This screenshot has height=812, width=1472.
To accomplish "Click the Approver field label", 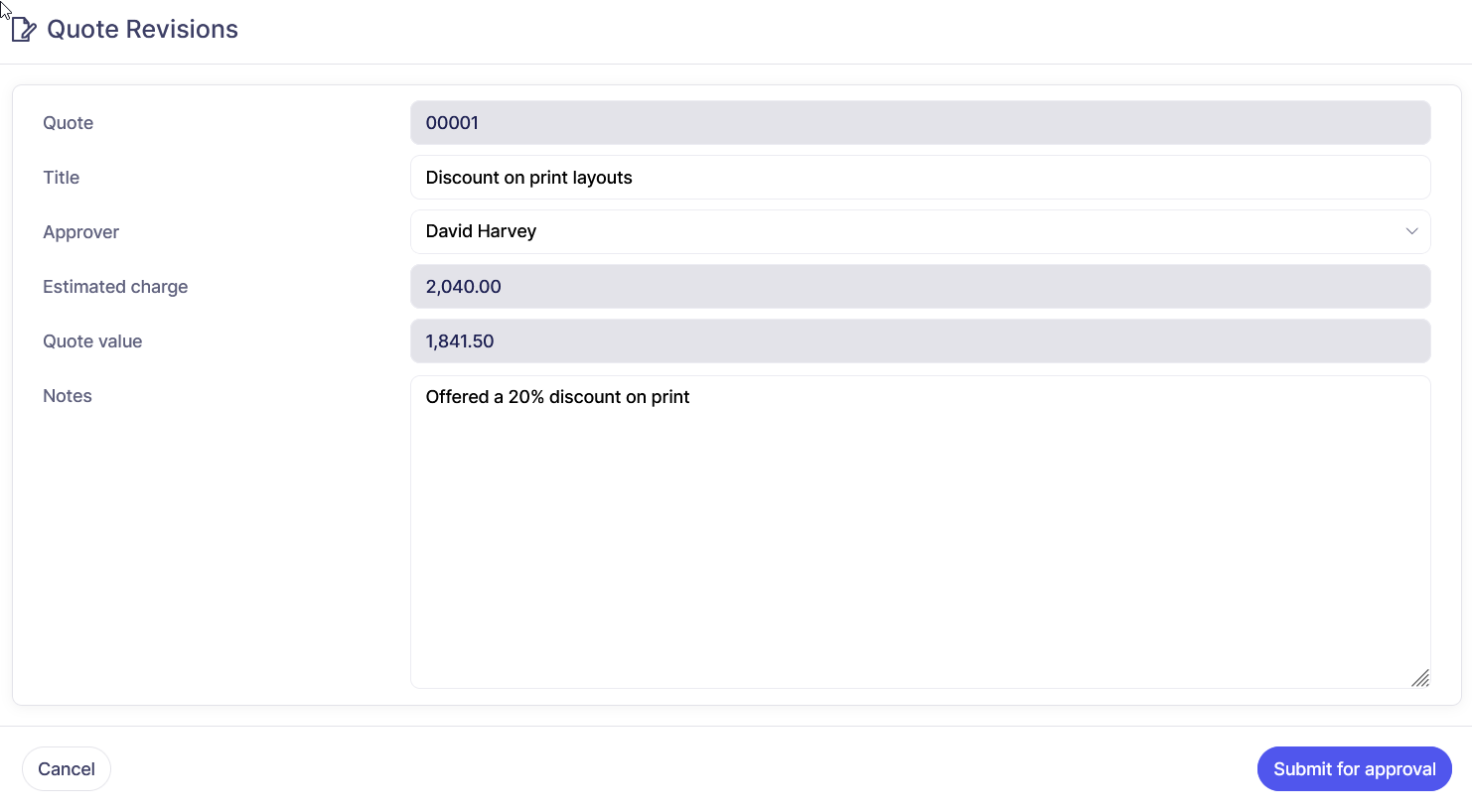I will coord(80,232).
